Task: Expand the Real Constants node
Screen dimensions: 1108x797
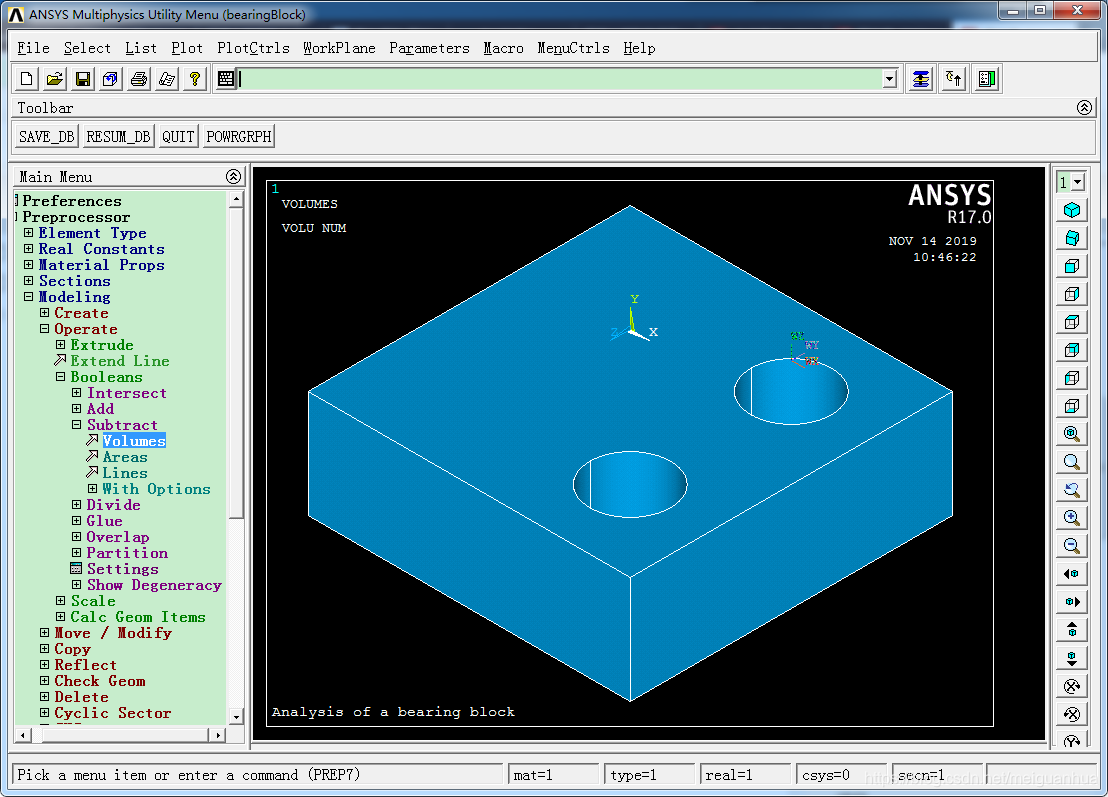Action: [x=28, y=249]
